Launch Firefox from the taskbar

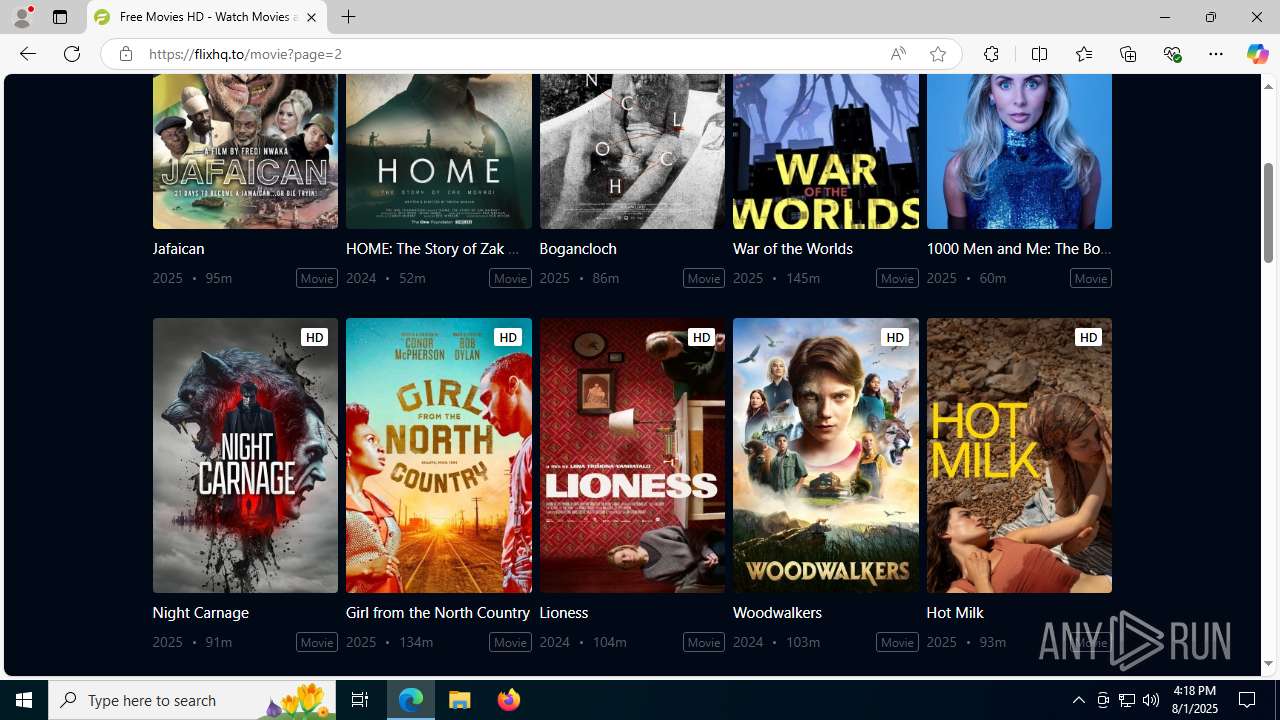click(509, 700)
